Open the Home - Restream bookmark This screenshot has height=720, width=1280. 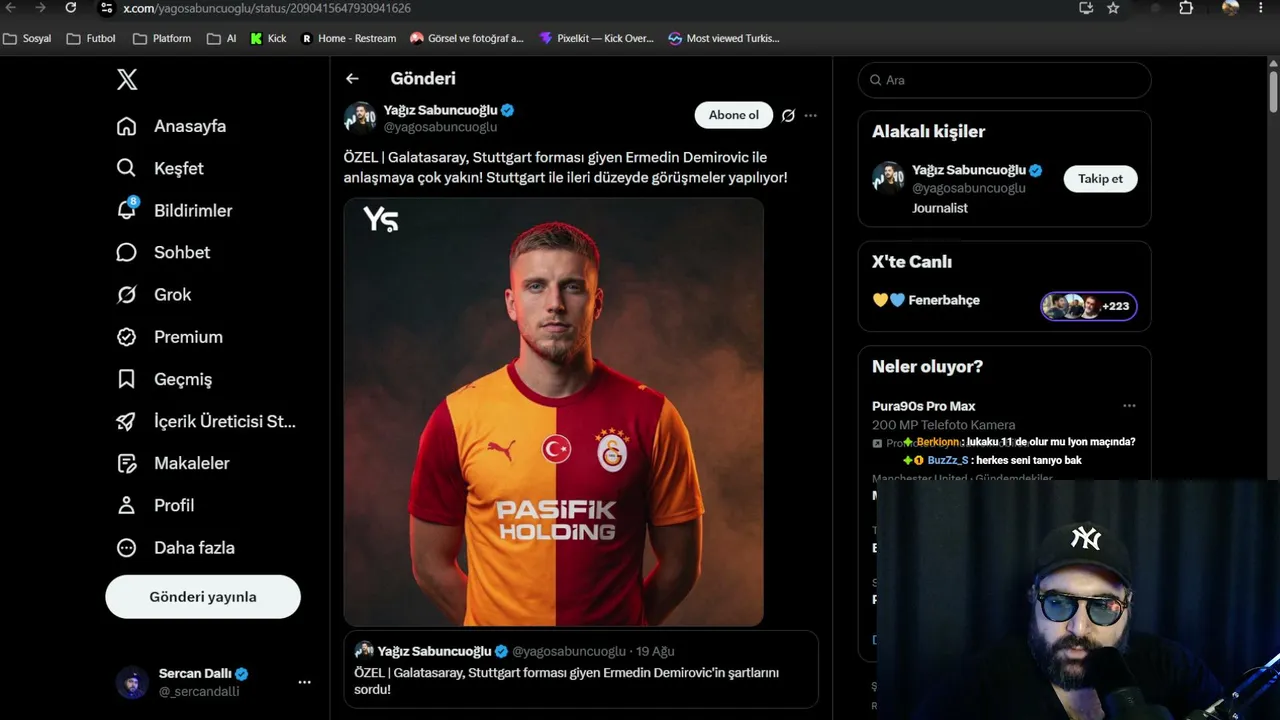348,39
